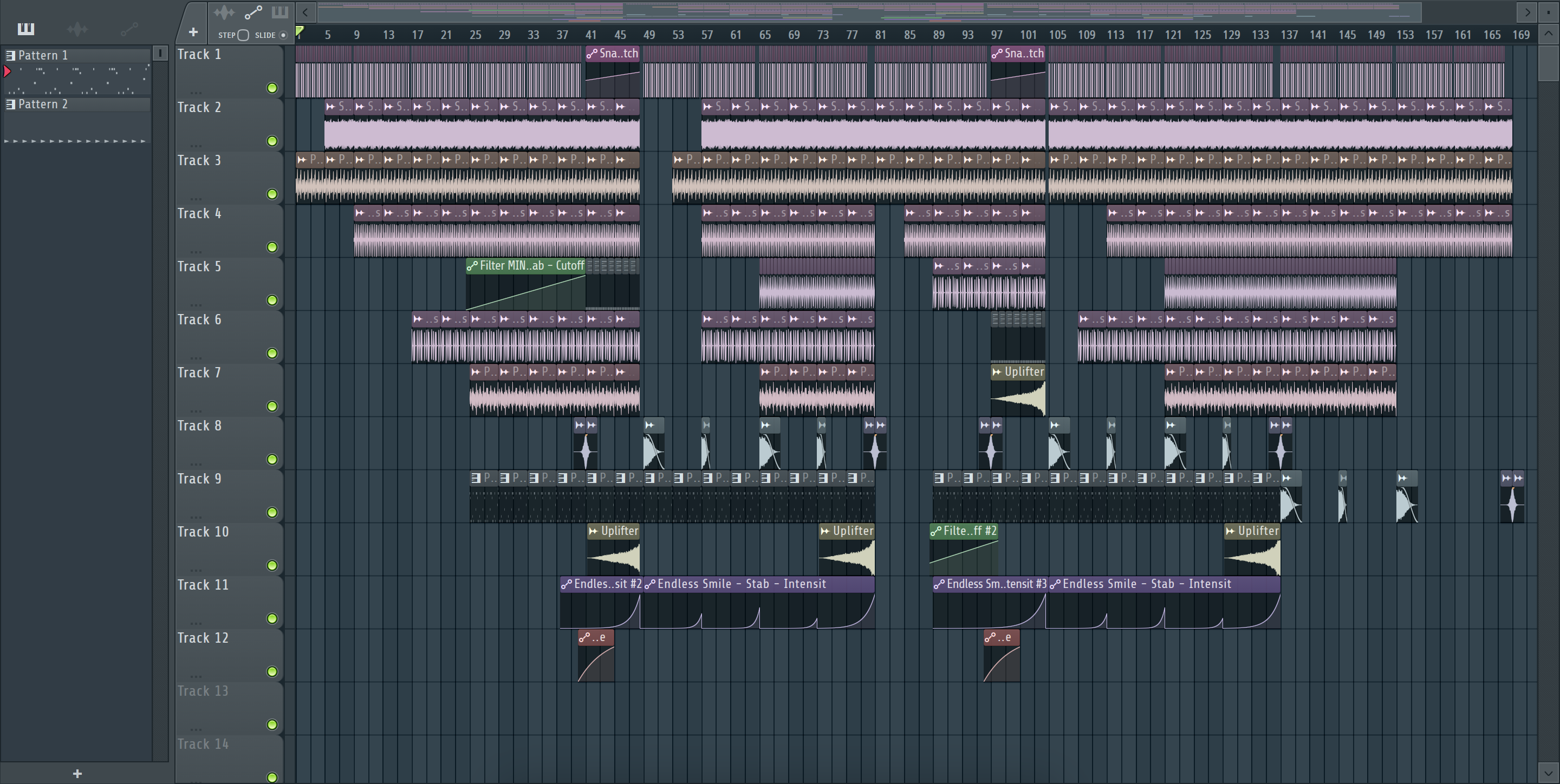Mute Track 4 with its green LED
1560x784 pixels.
pos(272,247)
